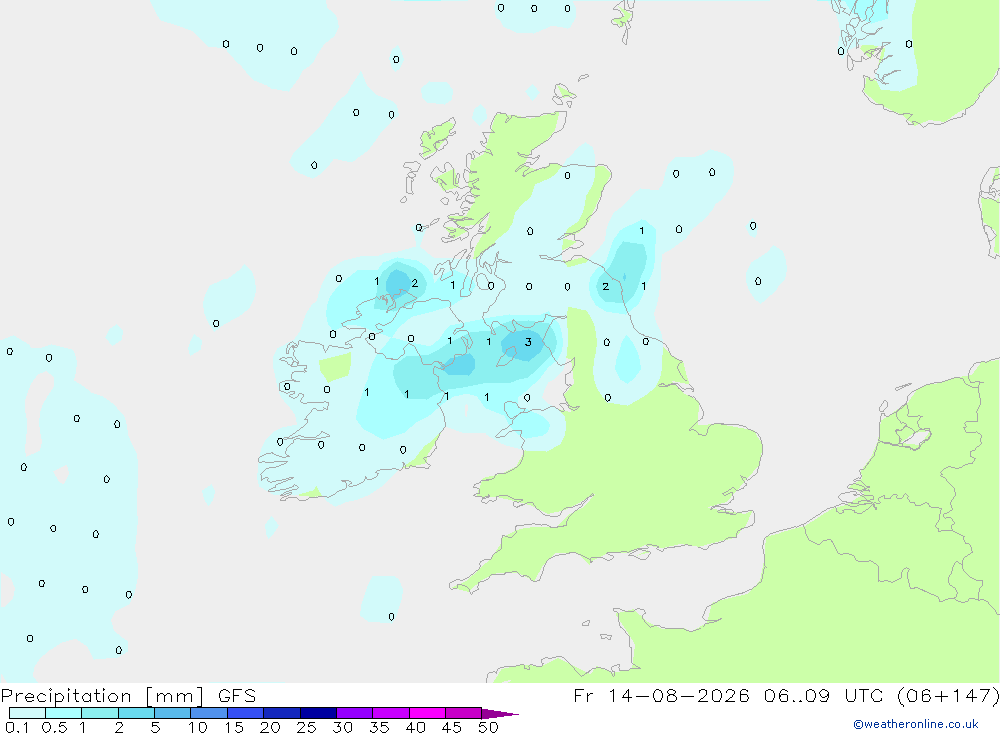The height and width of the screenshot is (733, 1000).
Task: Click the legend scale label '15'
Action: point(234,727)
